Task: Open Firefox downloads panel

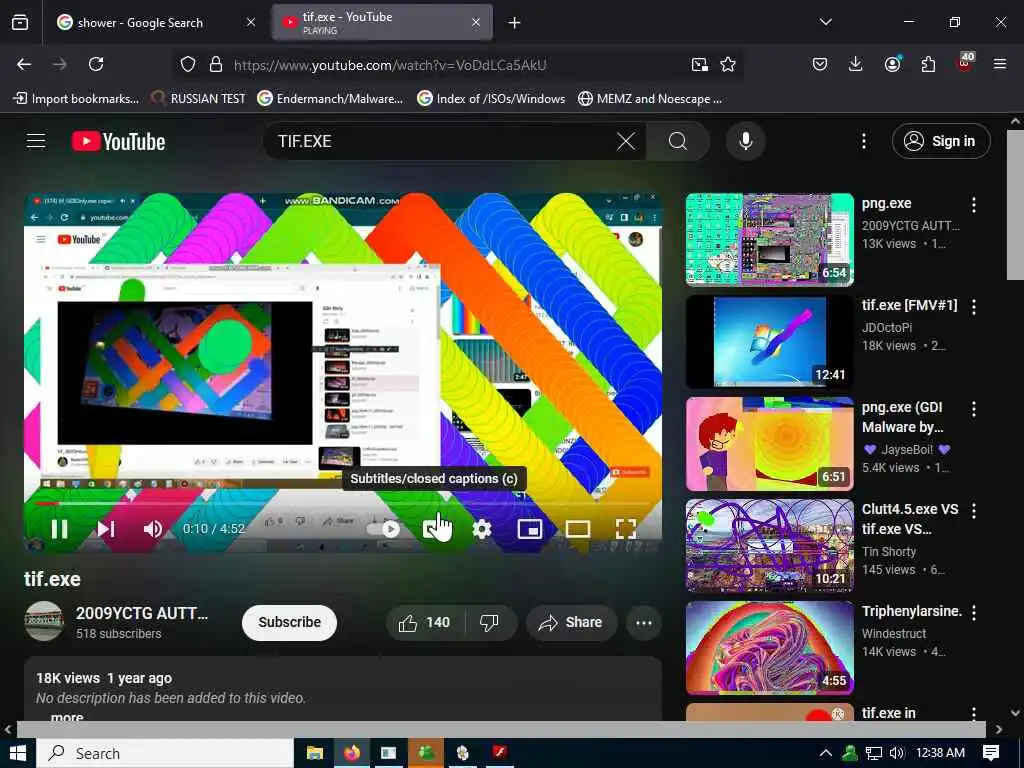Action: pyautogui.click(x=856, y=64)
